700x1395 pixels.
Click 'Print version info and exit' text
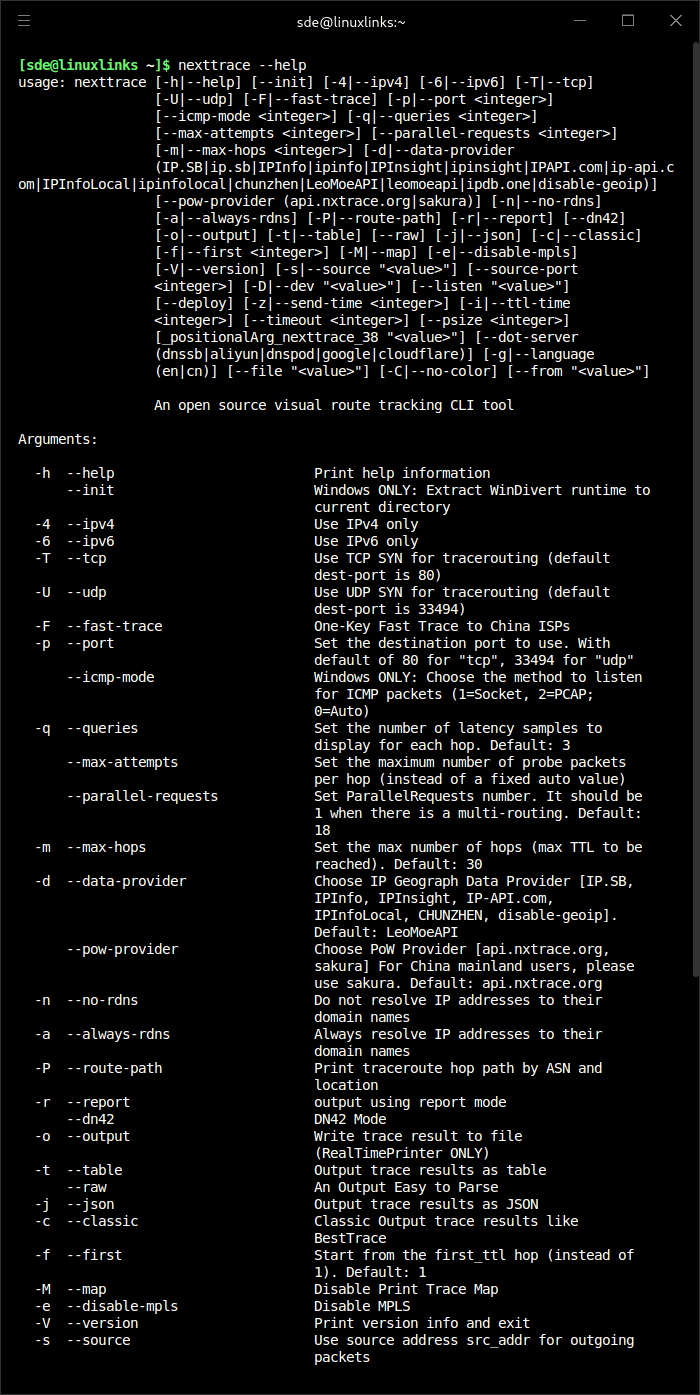[x=422, y=1323]
